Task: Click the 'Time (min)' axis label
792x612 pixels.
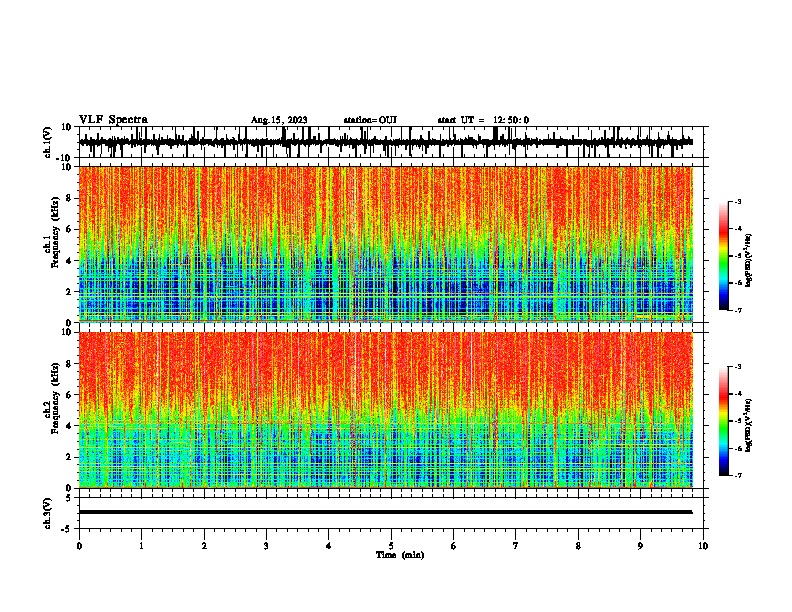Action: [400, 555]
